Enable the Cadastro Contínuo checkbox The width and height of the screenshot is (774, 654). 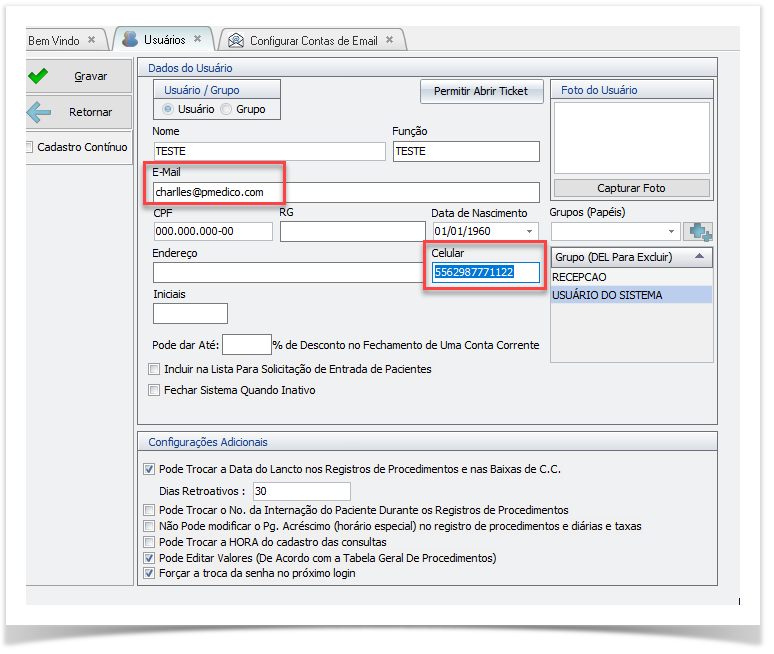click(x=29, y=147)
